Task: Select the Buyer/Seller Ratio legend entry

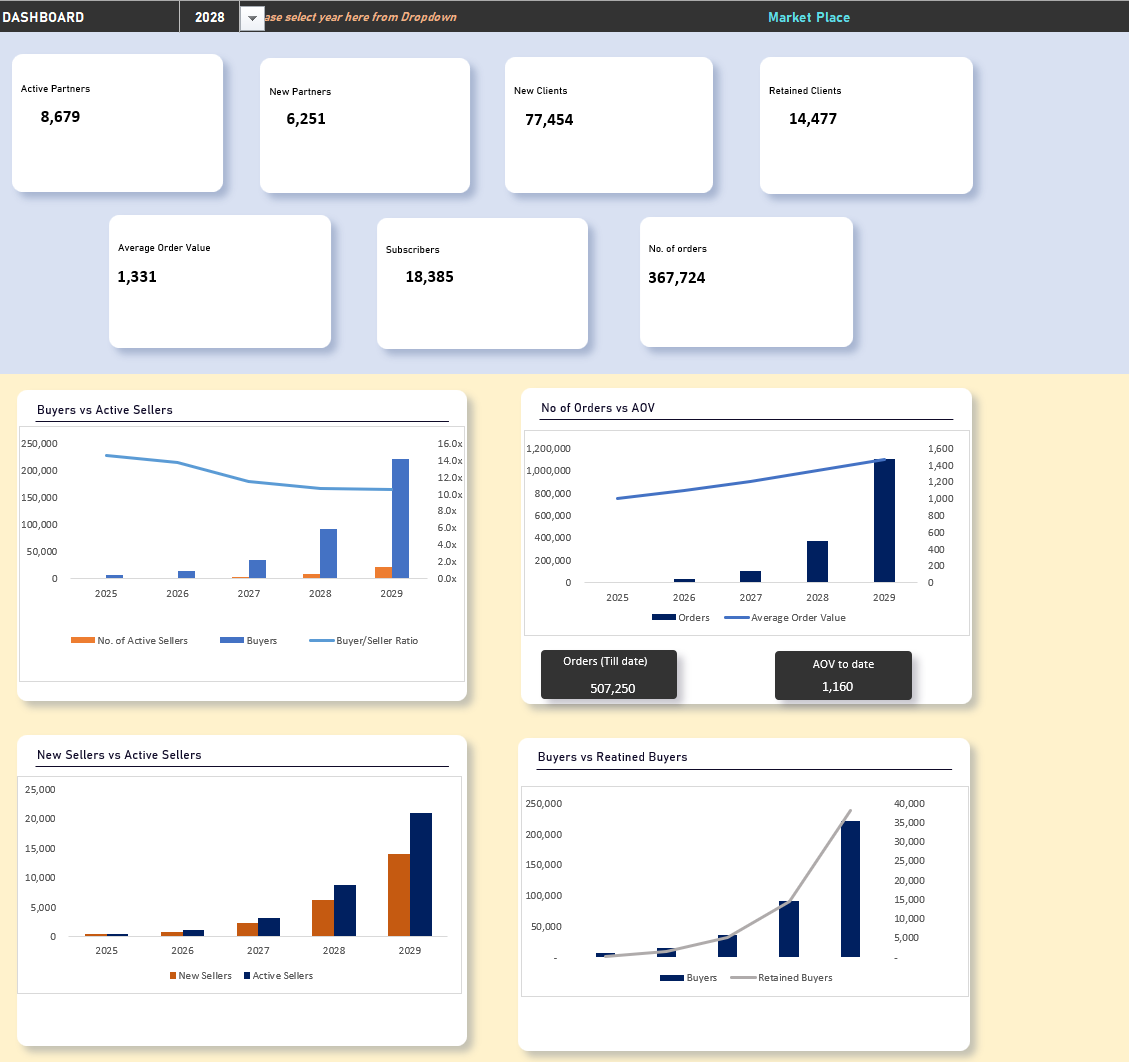Action: click(x=365, y=640)
